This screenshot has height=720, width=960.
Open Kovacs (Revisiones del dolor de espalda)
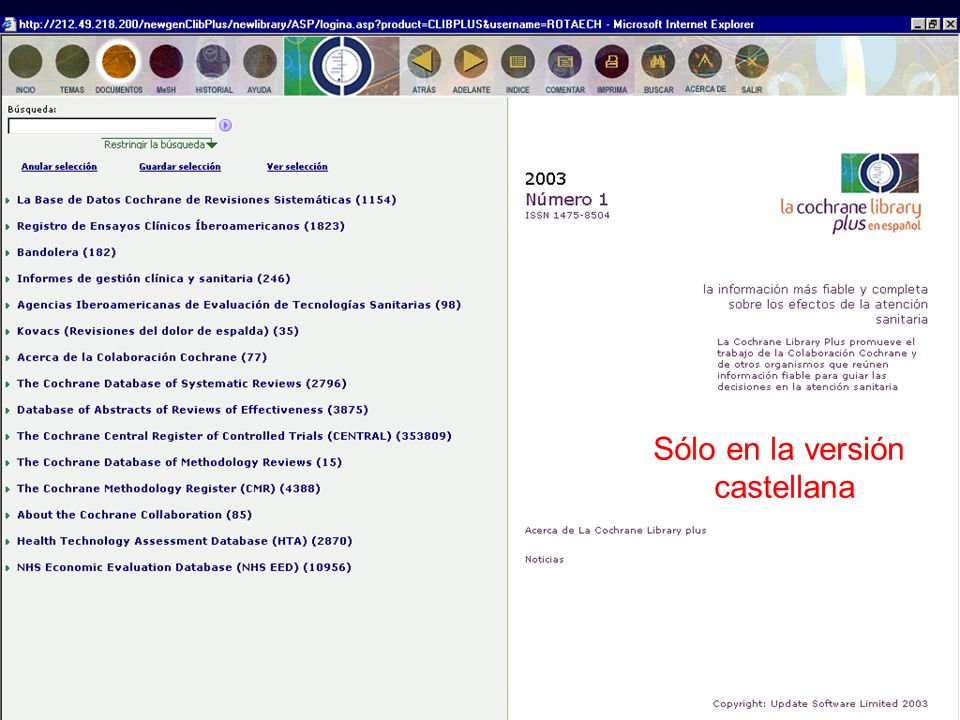point(158,331)
